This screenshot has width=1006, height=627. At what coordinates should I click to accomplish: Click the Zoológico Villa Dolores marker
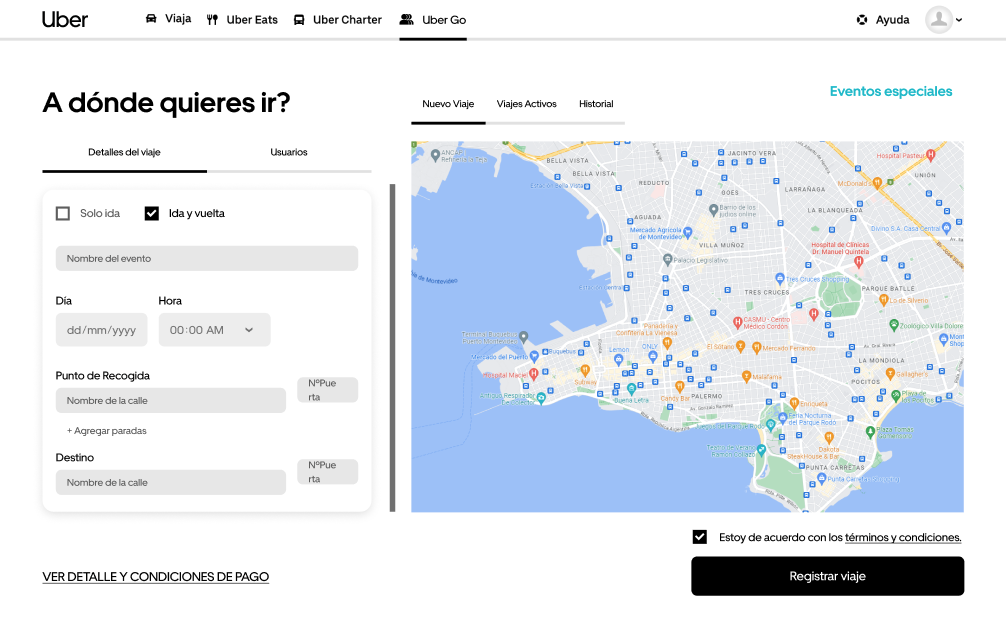coord(894,325)
